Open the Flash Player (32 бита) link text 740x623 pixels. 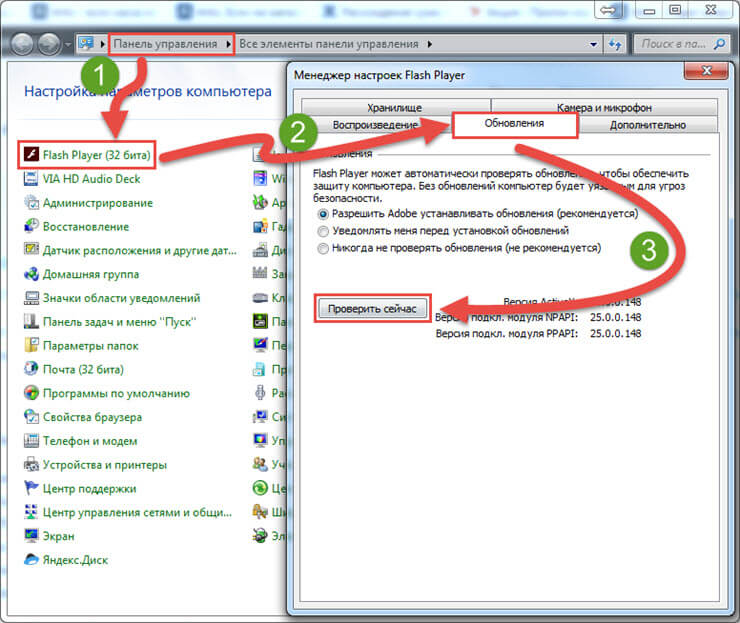97,155
